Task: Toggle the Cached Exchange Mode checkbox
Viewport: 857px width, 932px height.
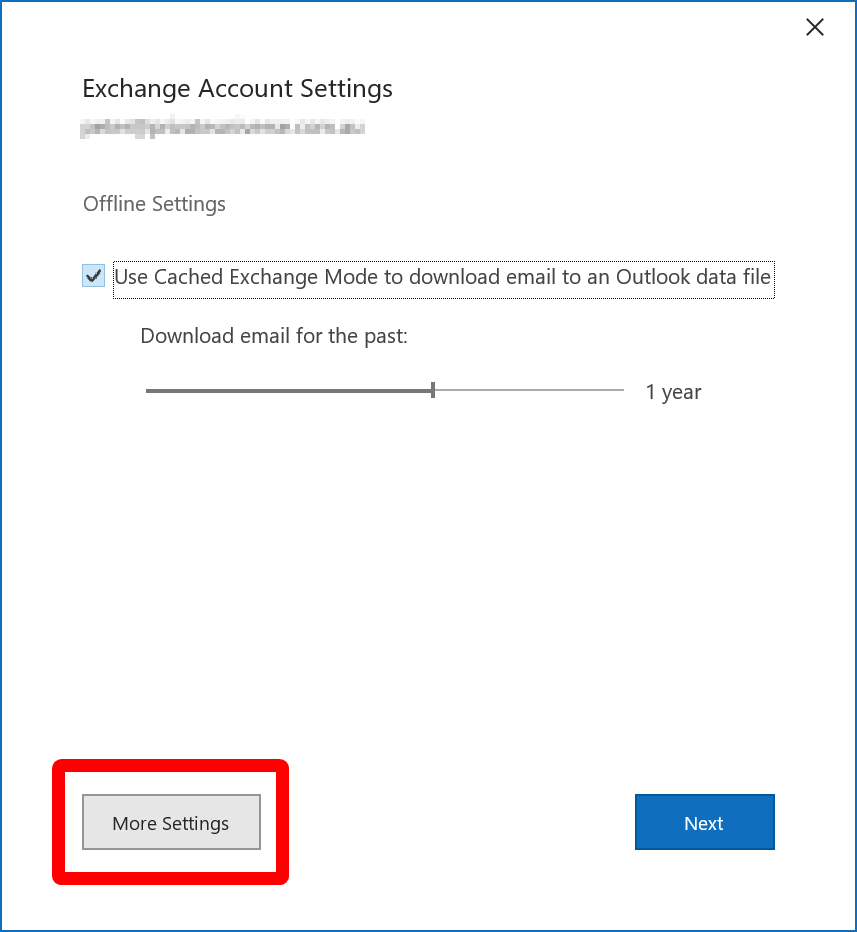Action: tap(94, 276)
